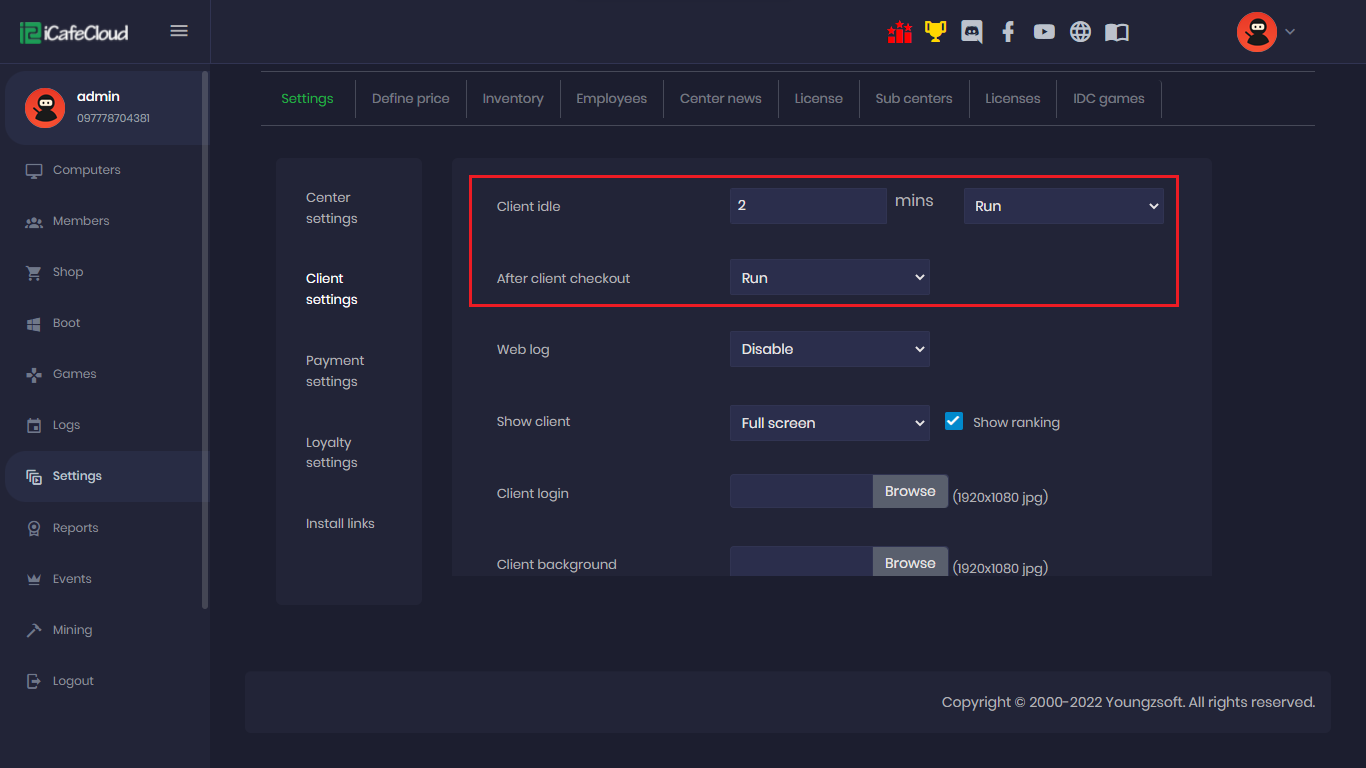Screen dimensions: 1366x768
Task: Click the Computers monitor icon
Action: click(34, 170)
